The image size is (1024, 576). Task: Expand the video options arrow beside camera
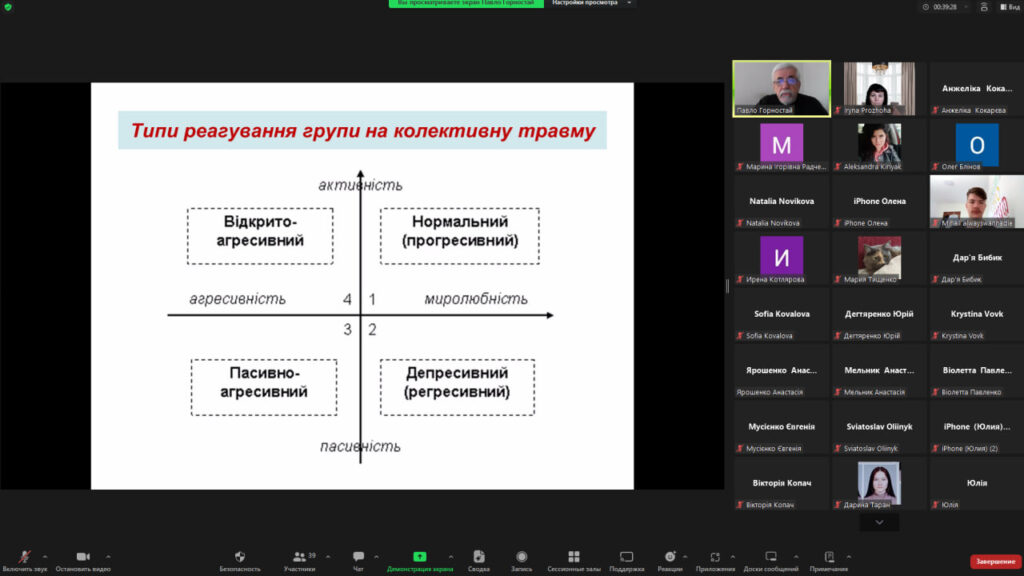pos(108,557)
